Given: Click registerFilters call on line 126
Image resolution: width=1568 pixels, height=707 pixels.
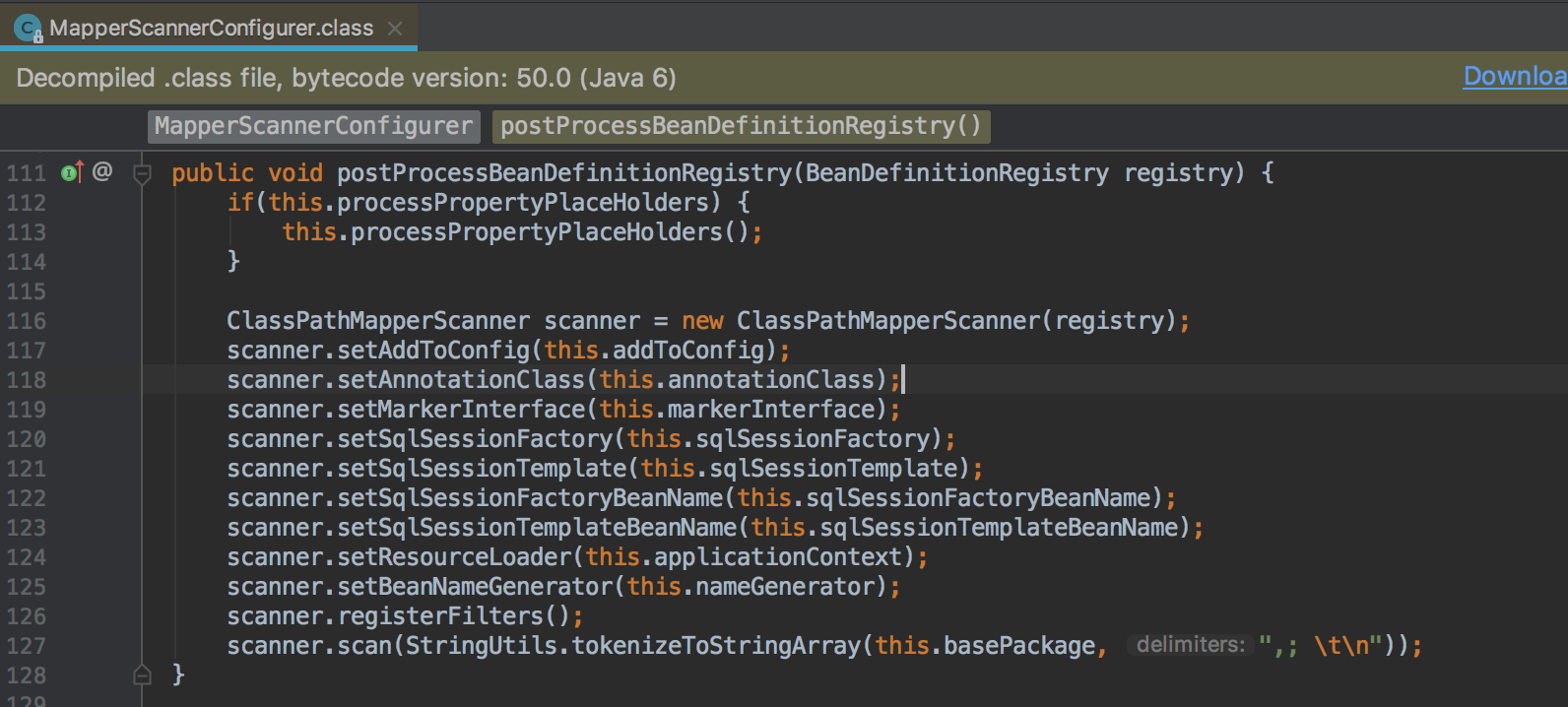Looking at the screenshot, I should click(440, 616).
